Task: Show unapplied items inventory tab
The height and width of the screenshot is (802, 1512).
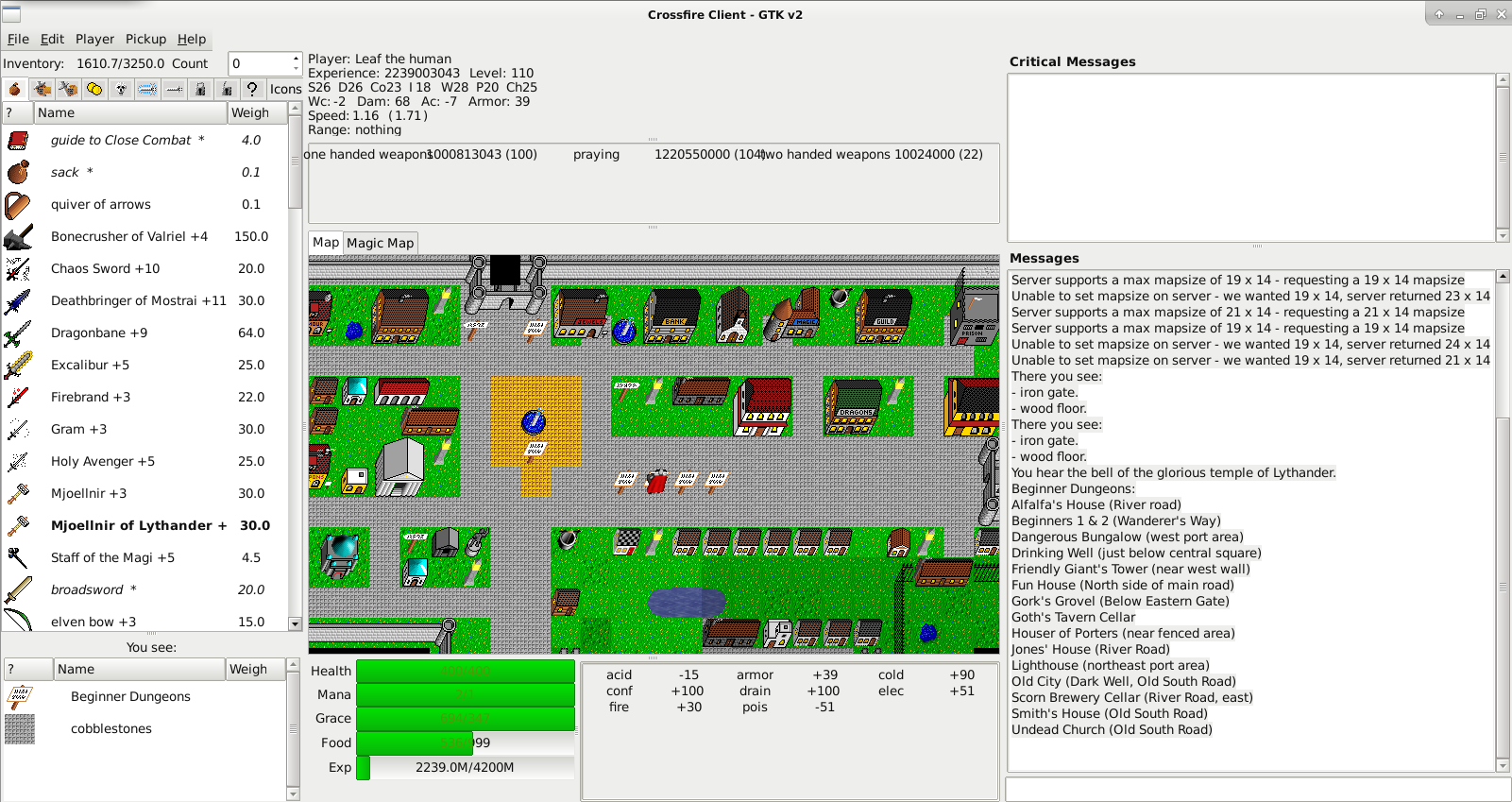Action: pyautogui.click(x=68, y=89)
